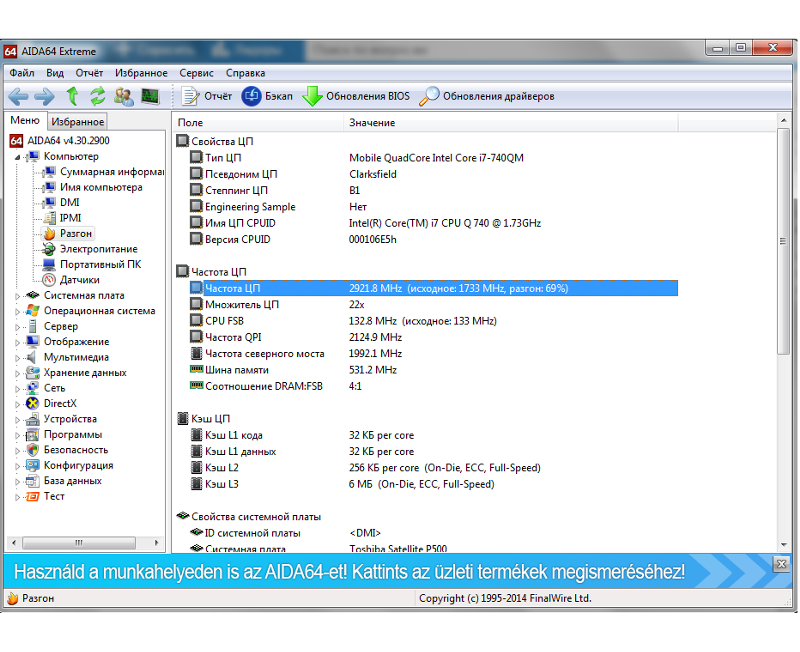Expand the DirectX node

17,404
